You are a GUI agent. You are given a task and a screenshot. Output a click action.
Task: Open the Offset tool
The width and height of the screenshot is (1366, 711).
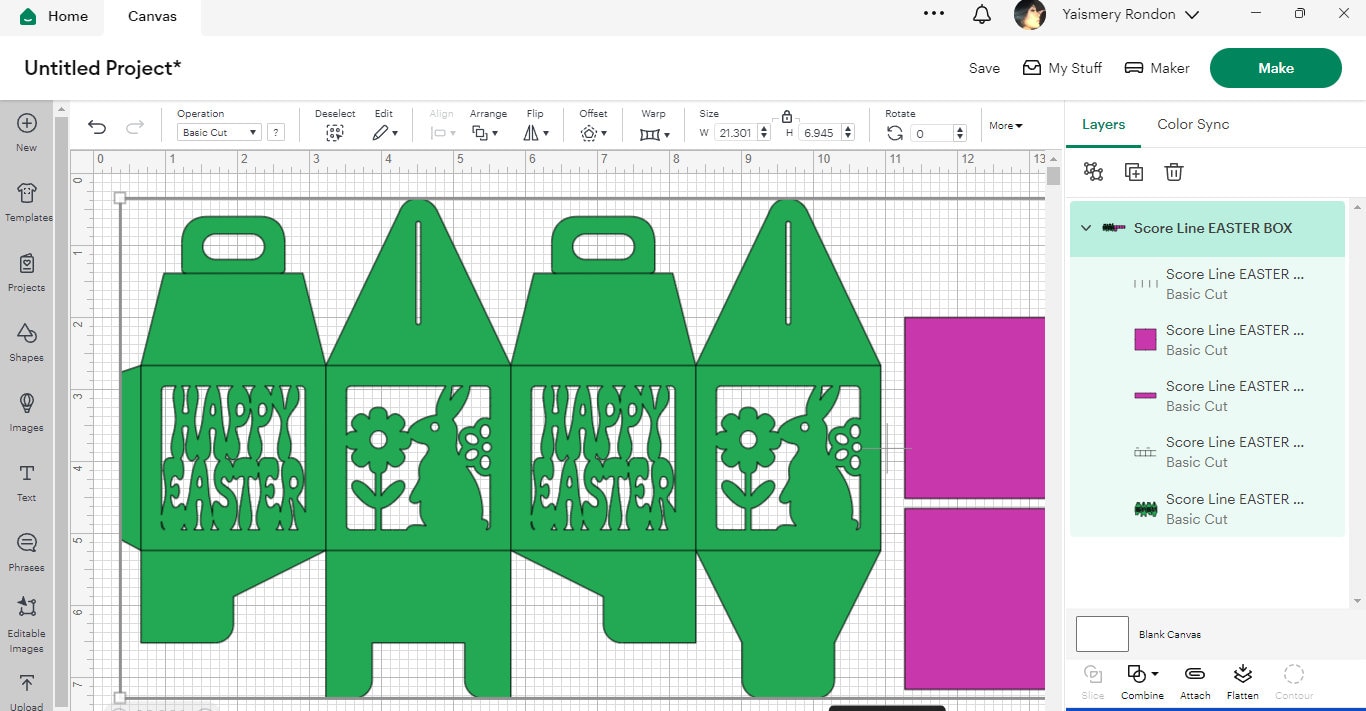592,132
